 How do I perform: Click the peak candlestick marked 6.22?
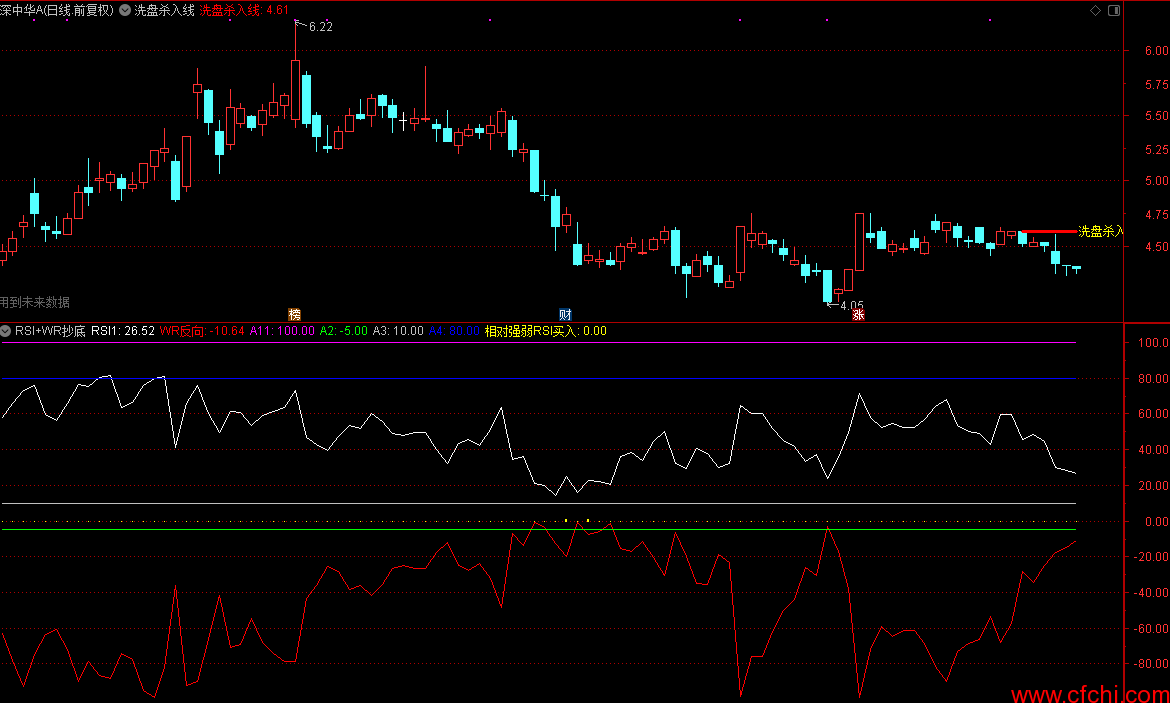pos(295,90)
